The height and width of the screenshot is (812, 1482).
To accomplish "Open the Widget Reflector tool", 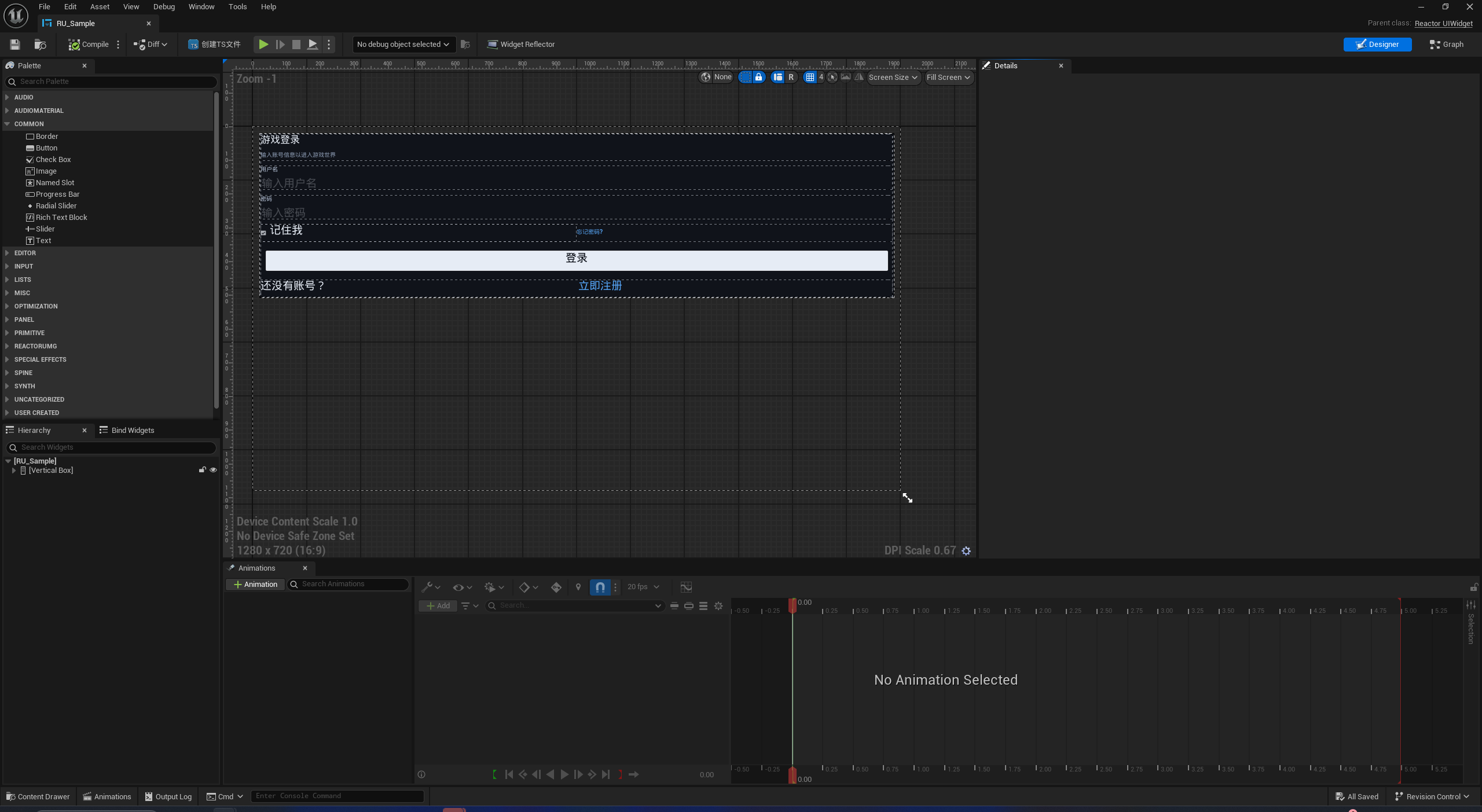I will pyautogui.click(x=521, y=45).
